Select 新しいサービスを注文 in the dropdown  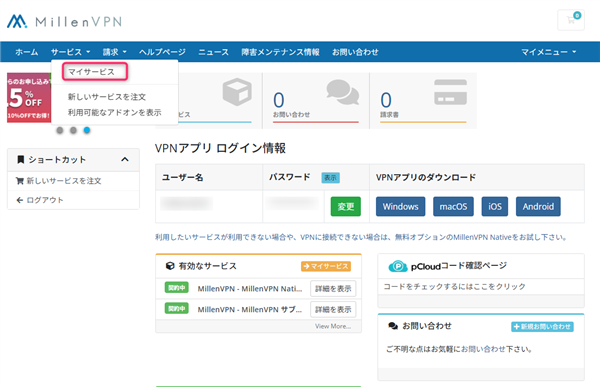coord(107,97)
